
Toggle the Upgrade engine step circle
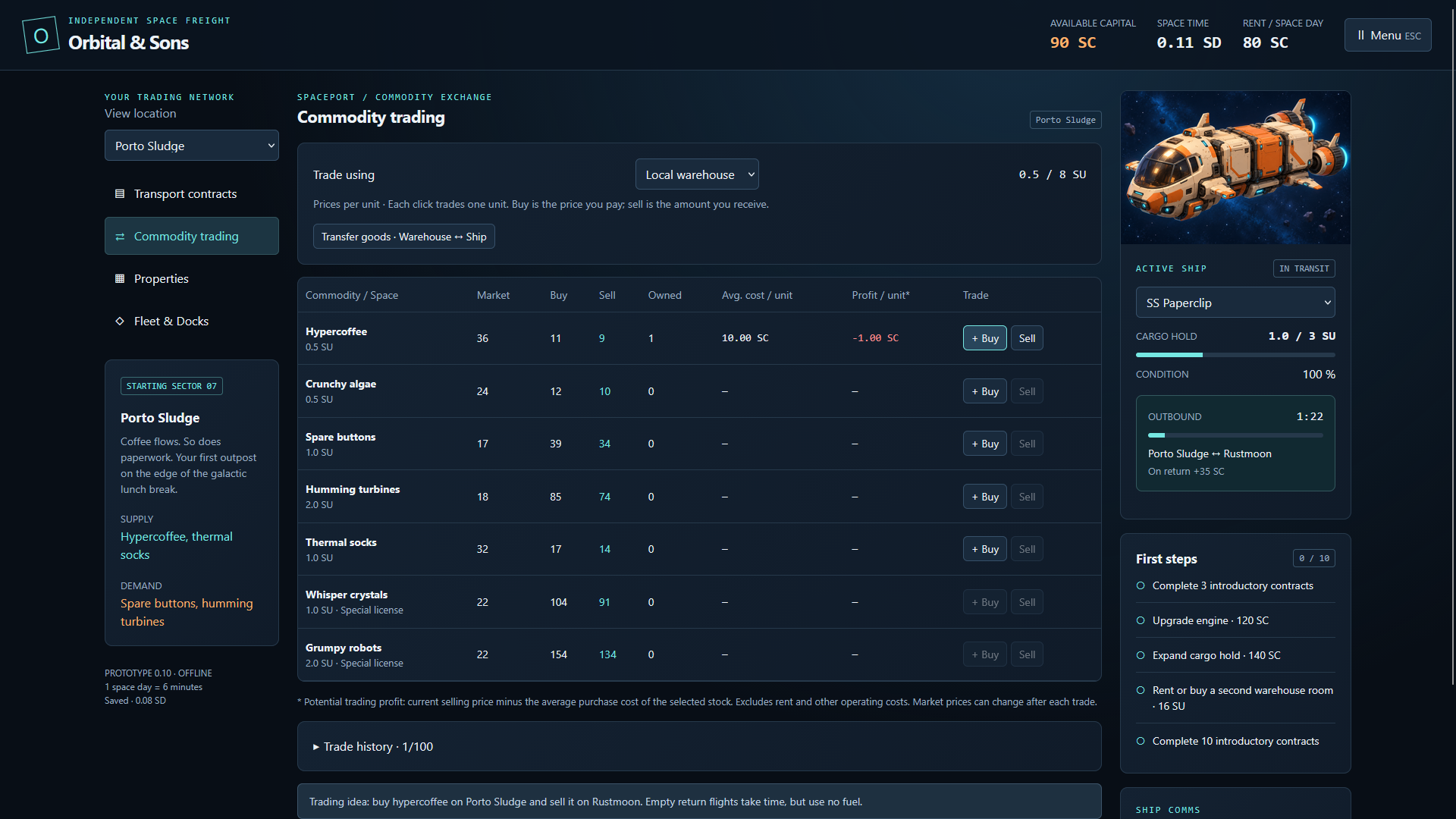(1141, 620)
